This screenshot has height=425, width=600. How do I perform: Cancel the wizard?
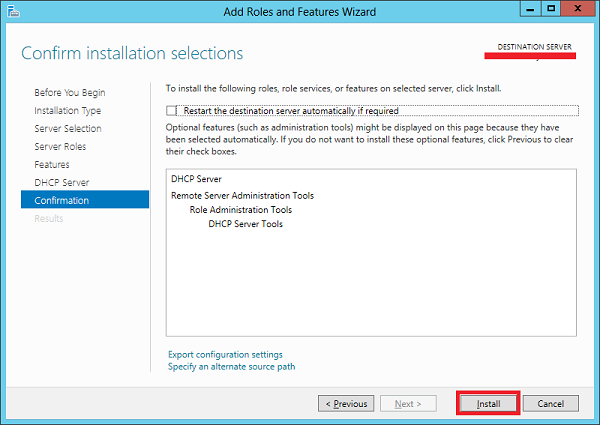550,404
